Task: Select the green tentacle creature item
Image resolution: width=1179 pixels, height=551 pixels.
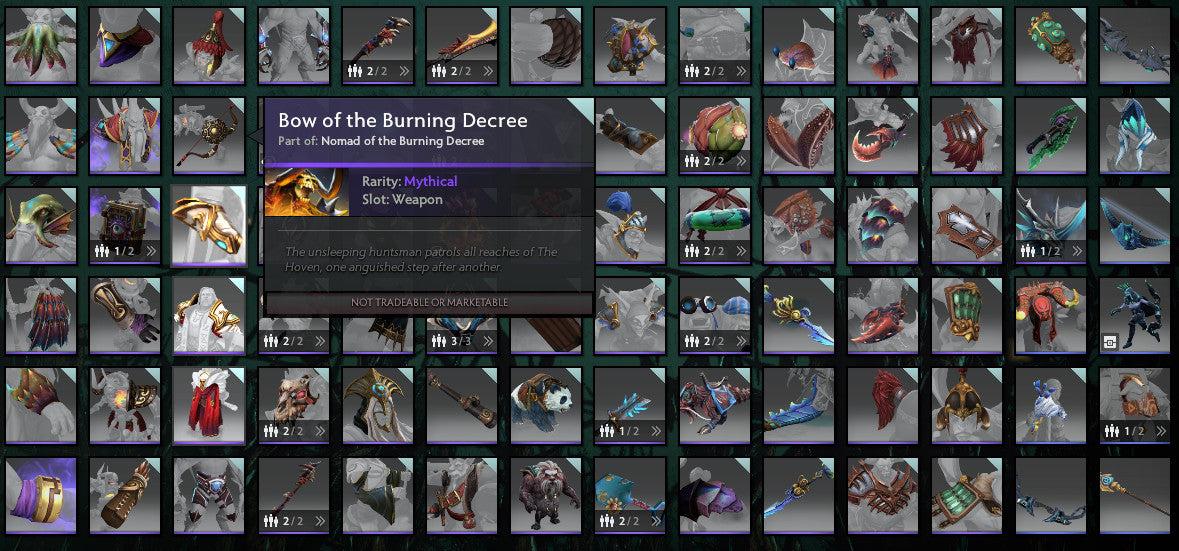Action: tap(41, 46)
